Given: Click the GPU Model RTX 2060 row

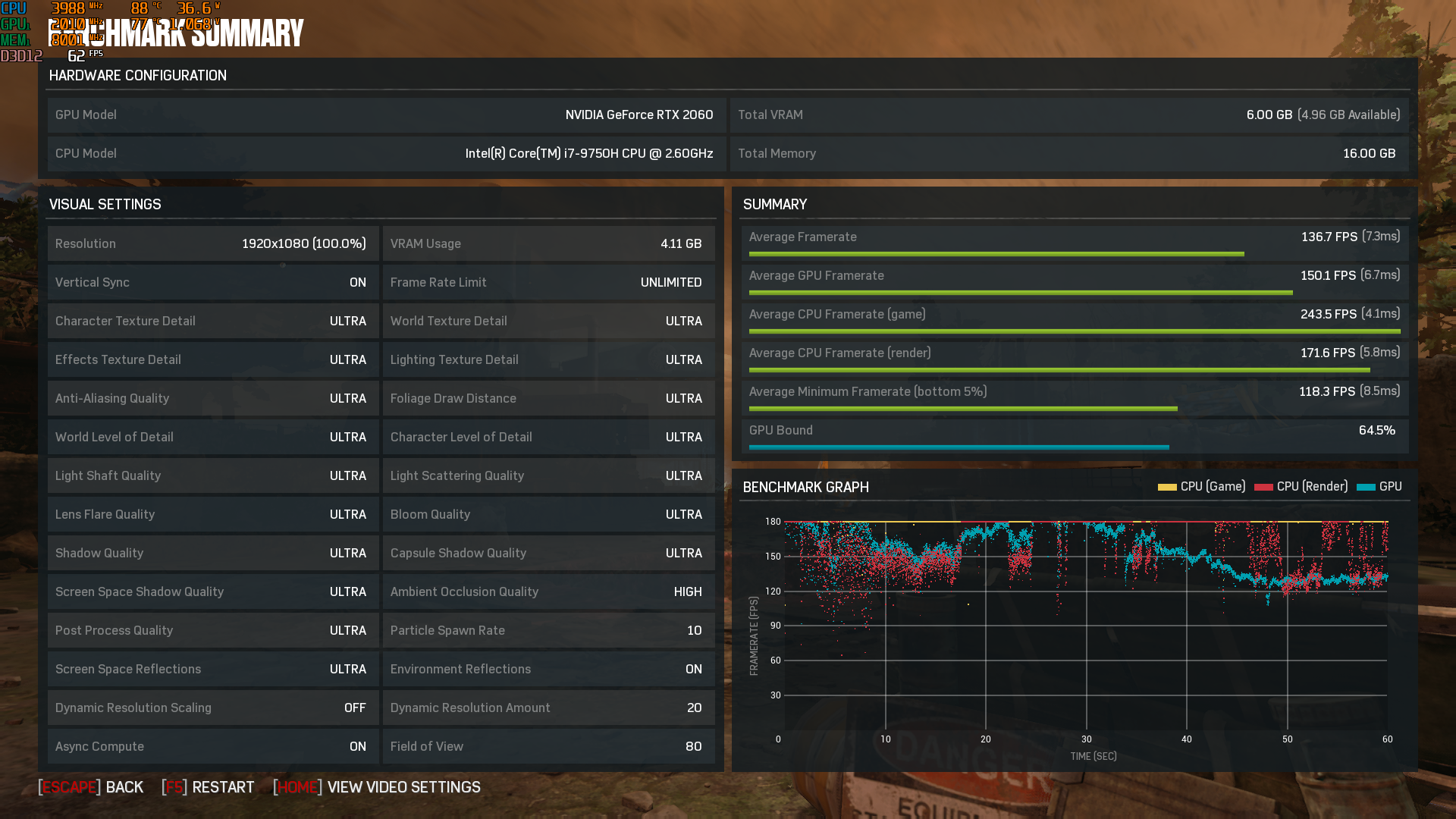Looking at the screenshot, I should (x=387, y=115).
